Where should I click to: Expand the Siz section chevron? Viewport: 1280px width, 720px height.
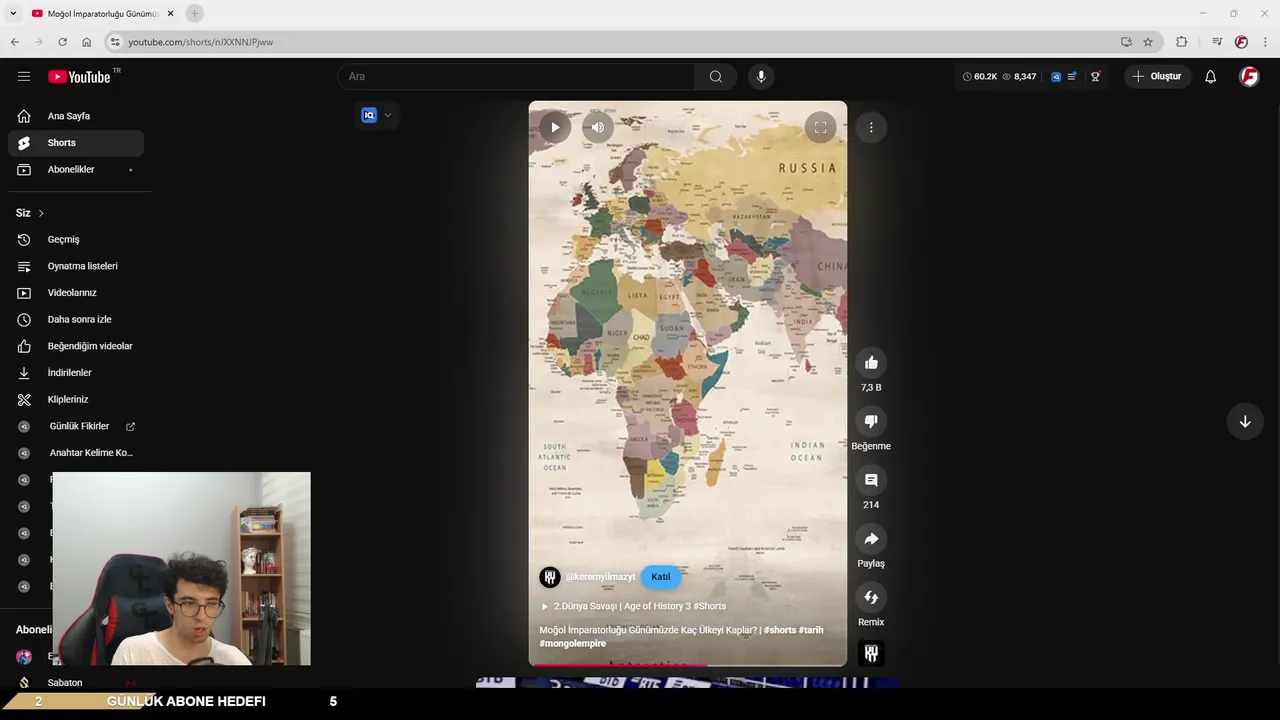point(41,213)
